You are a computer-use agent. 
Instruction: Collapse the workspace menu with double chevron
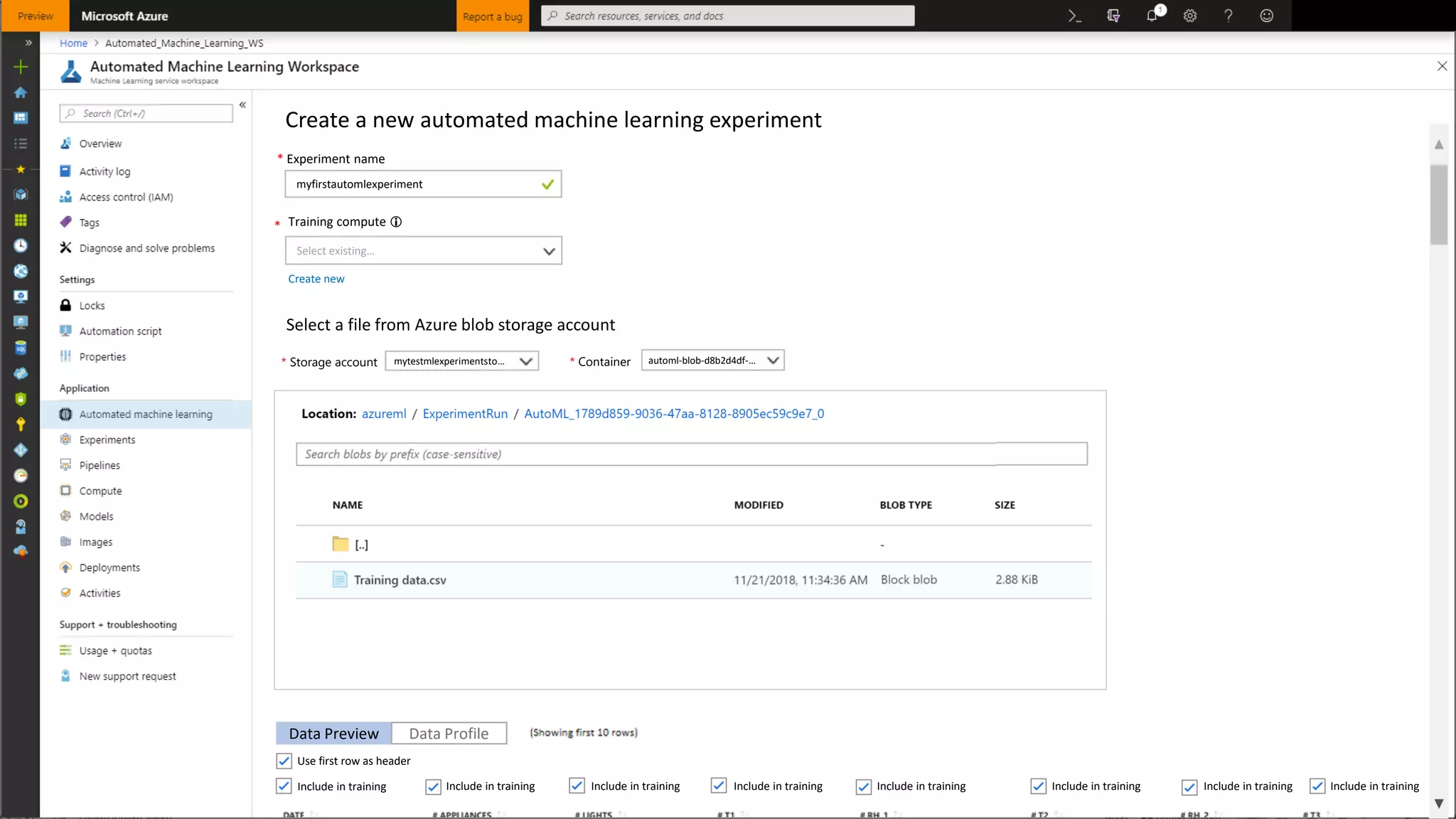click(x=242, y=105)
